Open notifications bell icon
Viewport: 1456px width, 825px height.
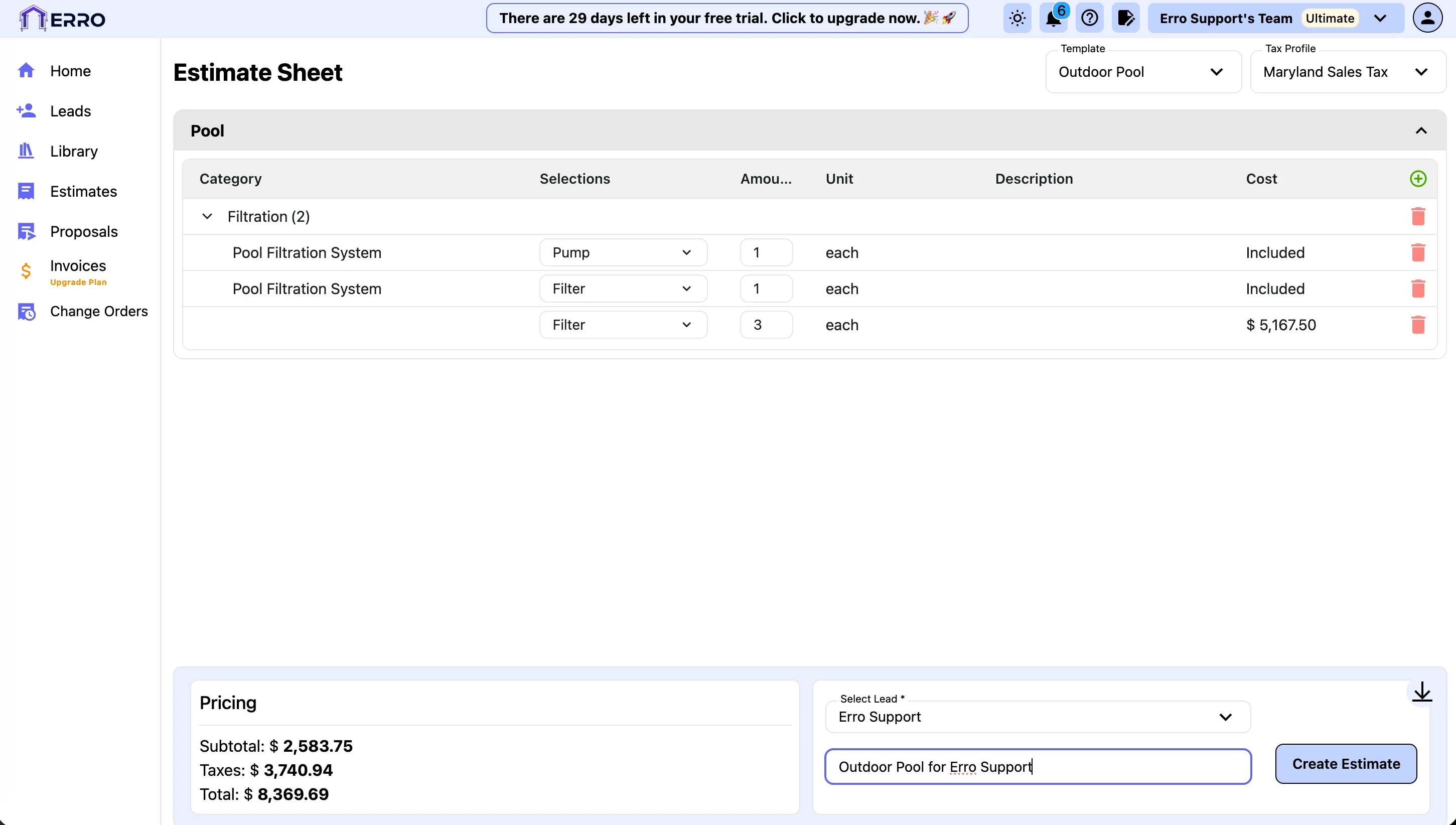[1053, 18]
